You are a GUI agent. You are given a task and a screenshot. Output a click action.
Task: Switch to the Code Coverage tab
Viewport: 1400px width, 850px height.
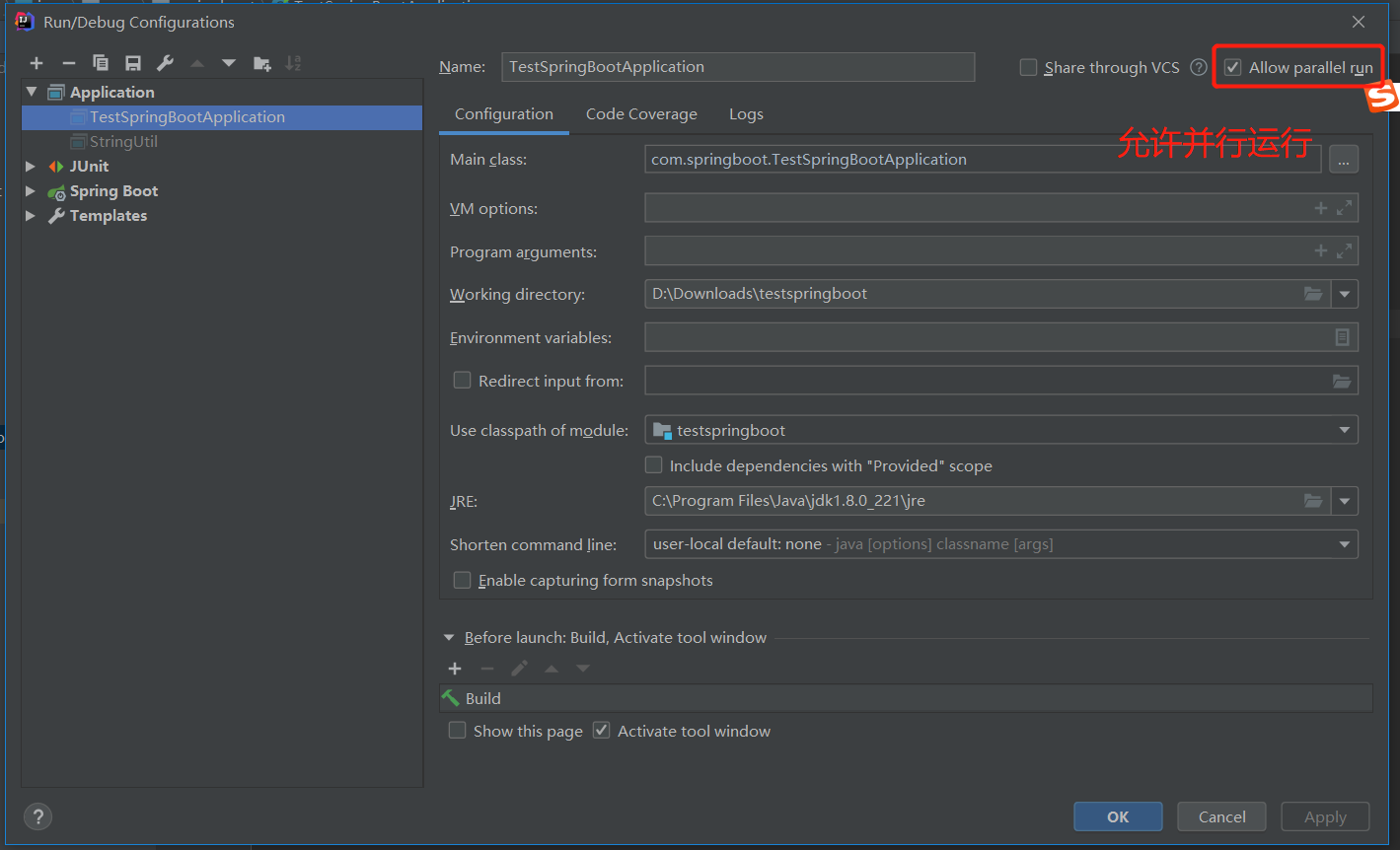click(x=641, y=113)
